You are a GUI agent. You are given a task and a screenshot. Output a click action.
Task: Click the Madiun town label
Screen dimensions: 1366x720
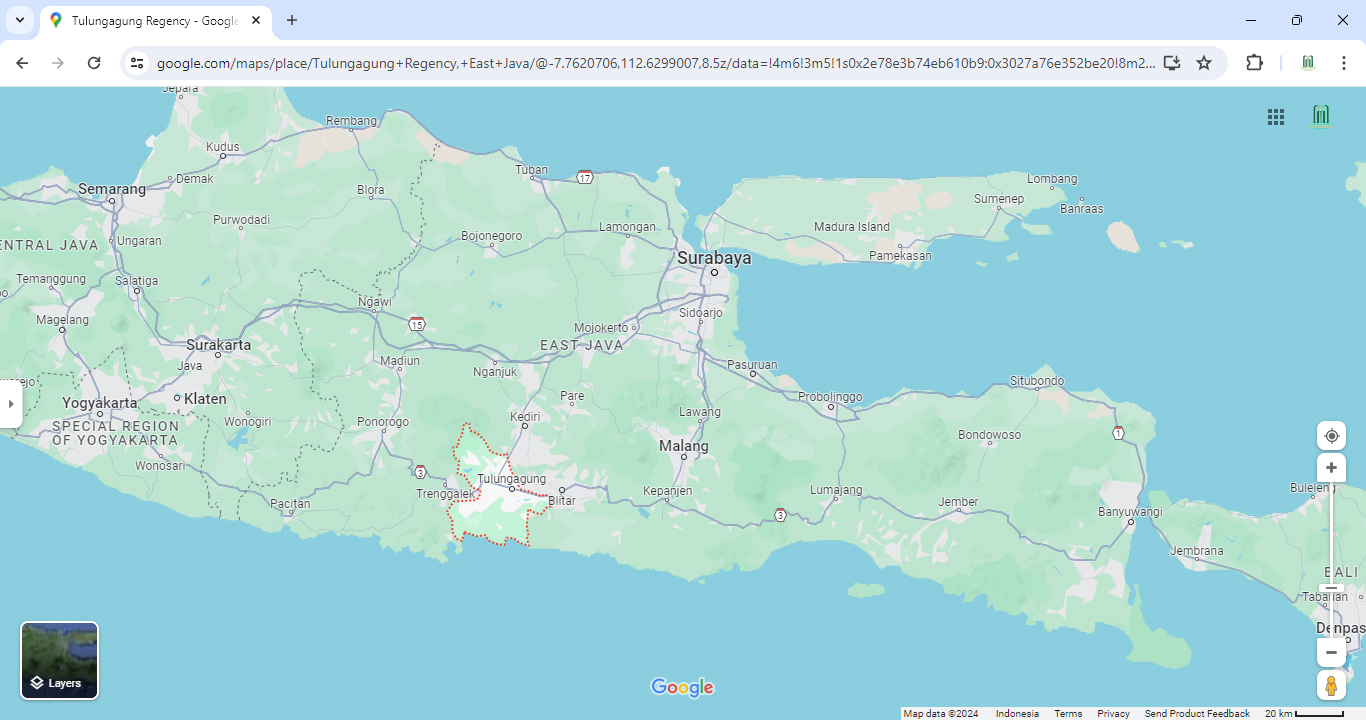[x=400, y=361]
